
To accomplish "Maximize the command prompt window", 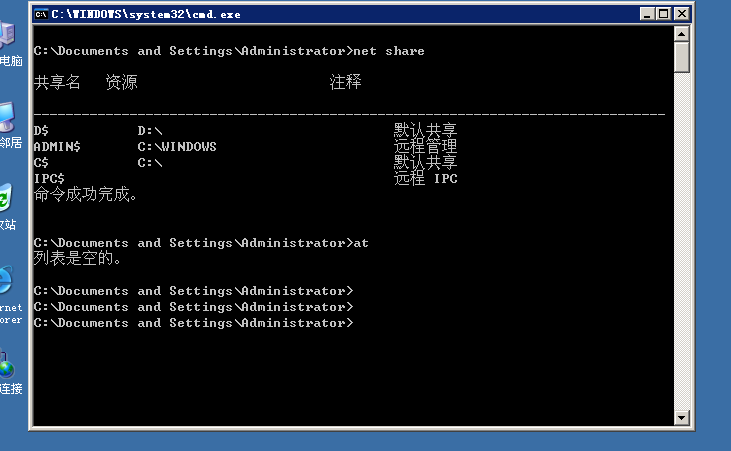I will [x=664, y=14].
